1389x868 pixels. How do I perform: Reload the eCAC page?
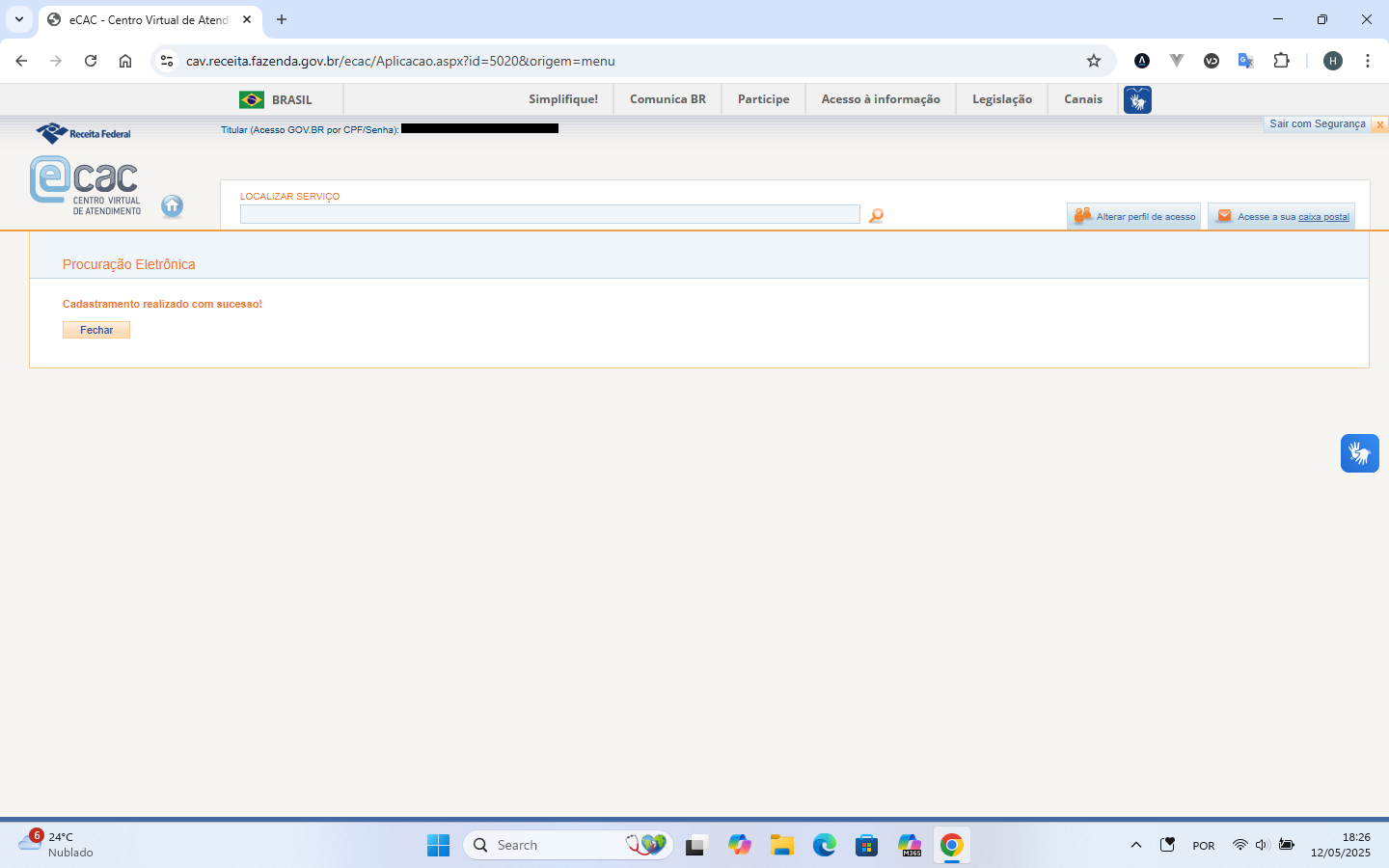pos(91,61)
